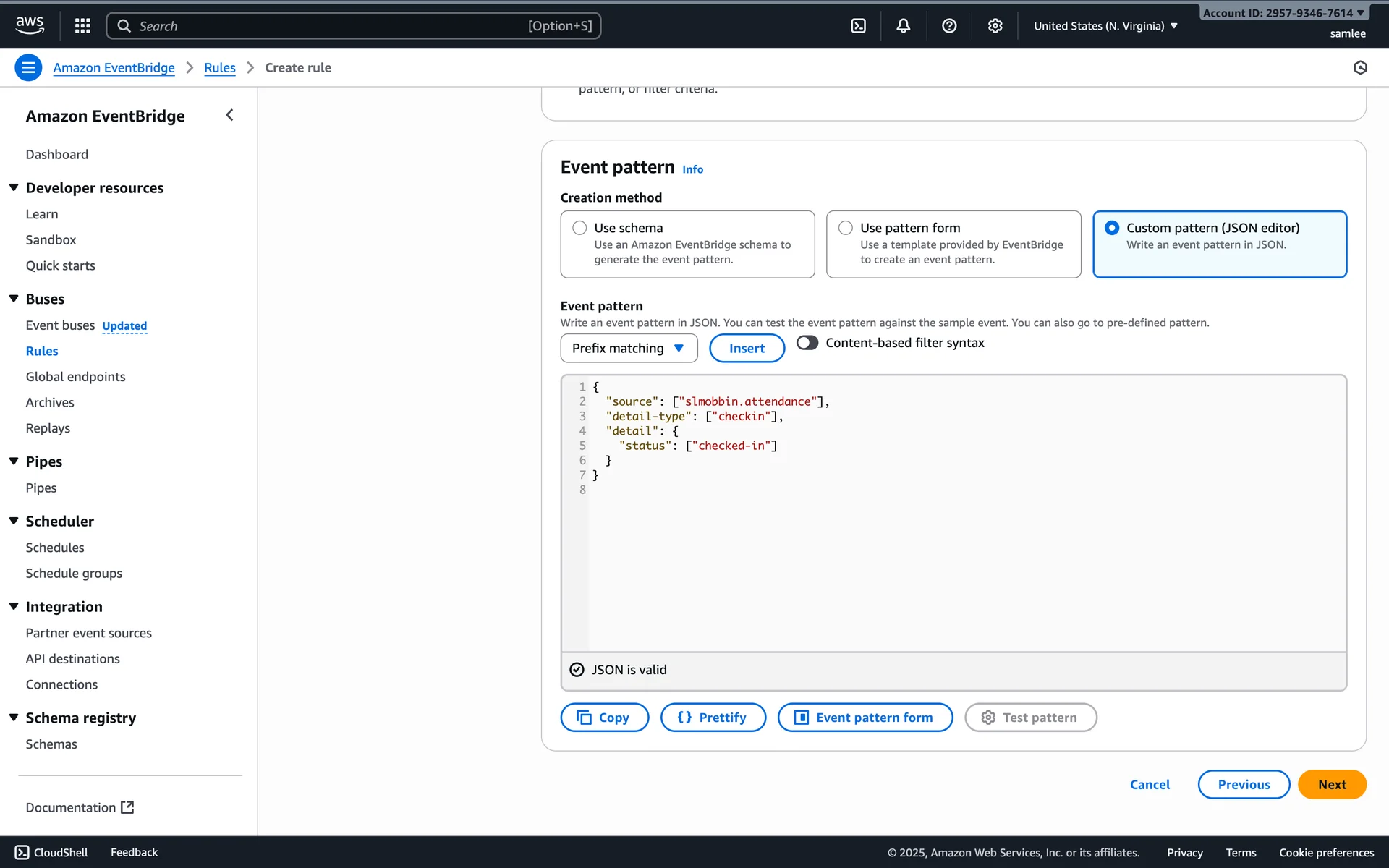Go to Schedule groups in sidebar

[74, 573]
